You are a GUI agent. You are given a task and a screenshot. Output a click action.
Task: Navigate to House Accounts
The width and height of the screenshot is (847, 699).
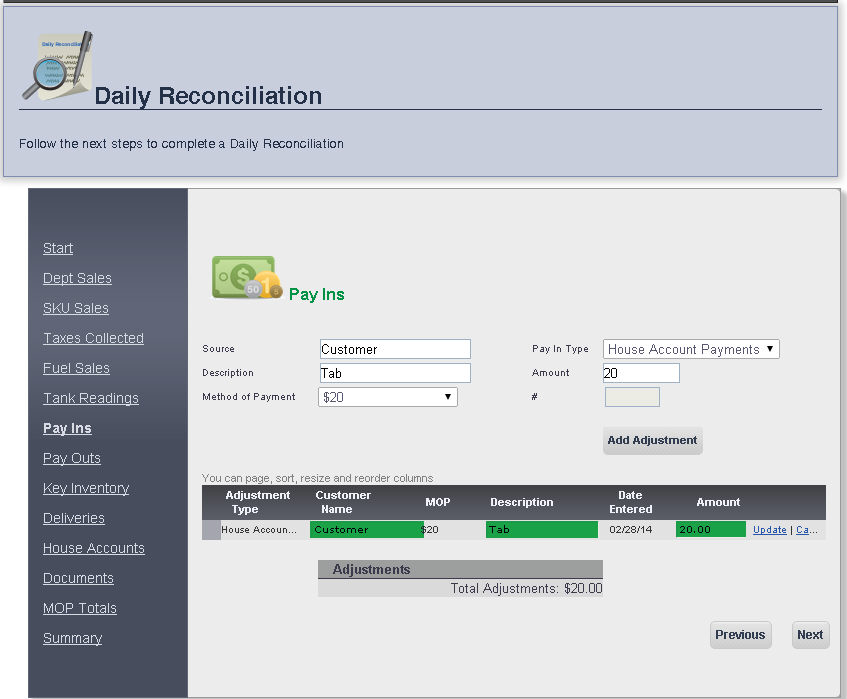[94, 548]
